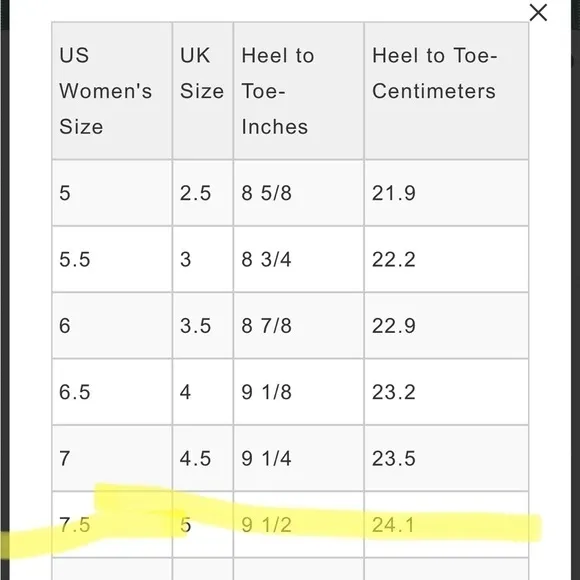Click the 9 1/8 inches cell

click(299, 392)
